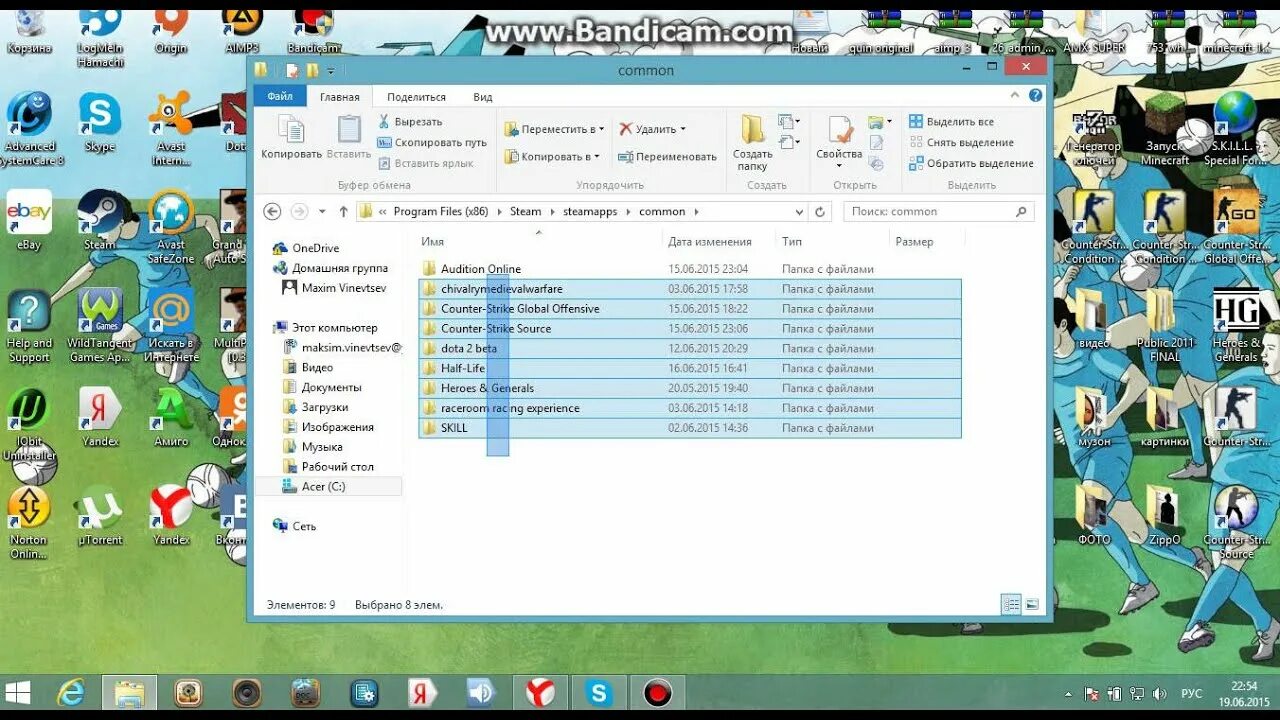
Task: Select Загрузки (Downloads) in navigation pane
Action: pos(325,407)
